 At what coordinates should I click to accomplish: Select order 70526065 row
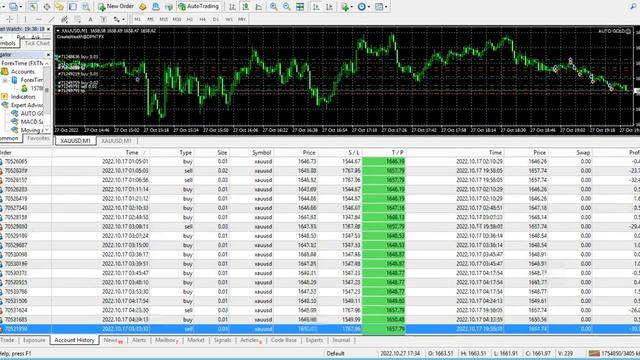(x=320, y=162)
